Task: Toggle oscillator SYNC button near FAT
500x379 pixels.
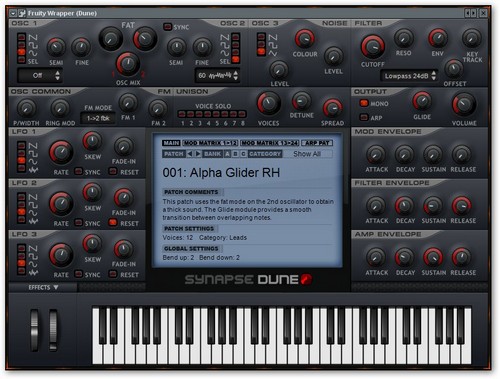Action: (168, 27)
